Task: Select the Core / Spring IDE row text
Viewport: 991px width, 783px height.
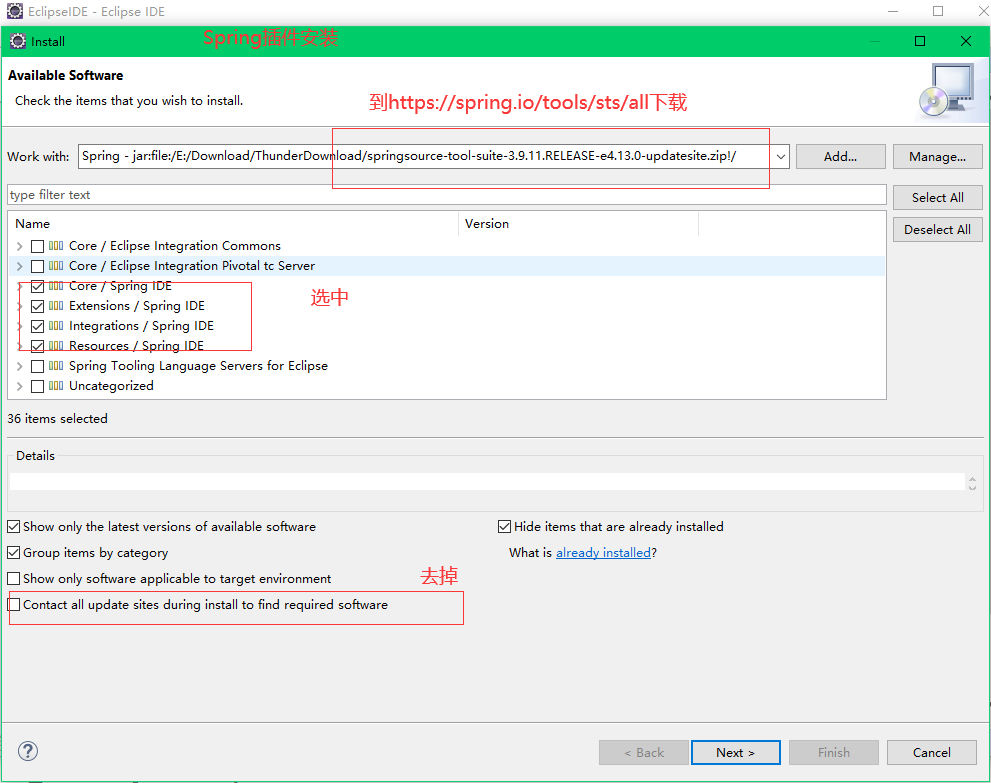Action: [x=120, y=286]
